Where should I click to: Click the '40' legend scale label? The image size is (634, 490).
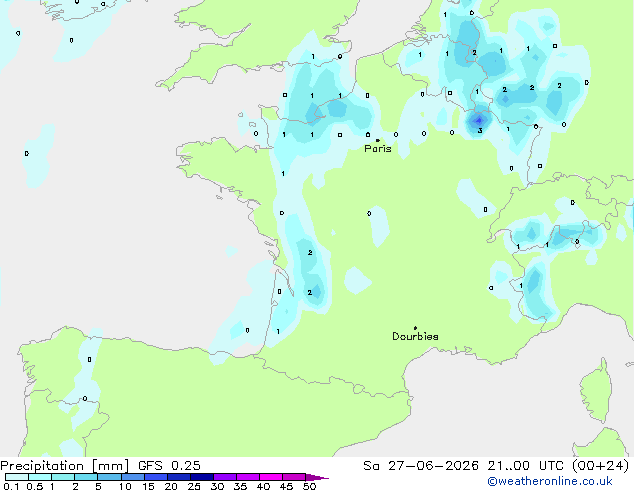(263, 486)
